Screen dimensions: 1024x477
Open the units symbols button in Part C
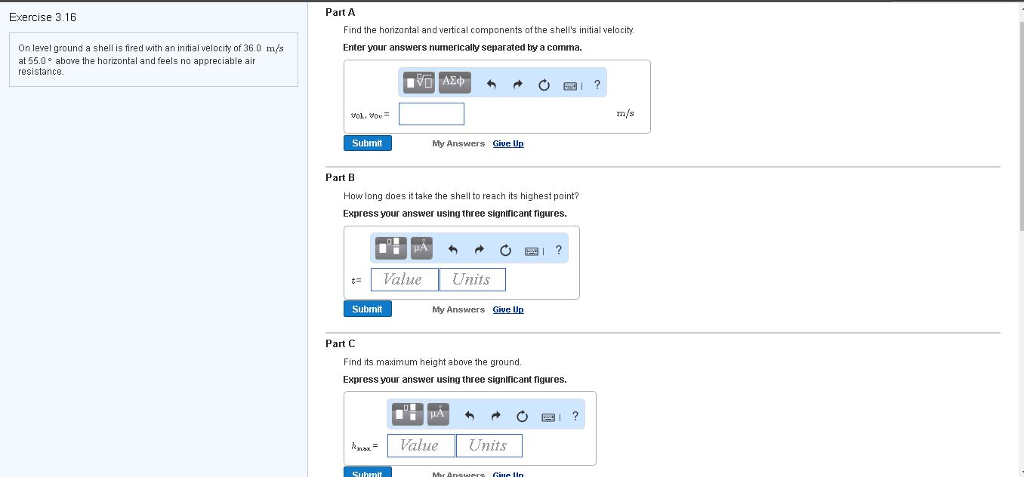click(438, 414)
